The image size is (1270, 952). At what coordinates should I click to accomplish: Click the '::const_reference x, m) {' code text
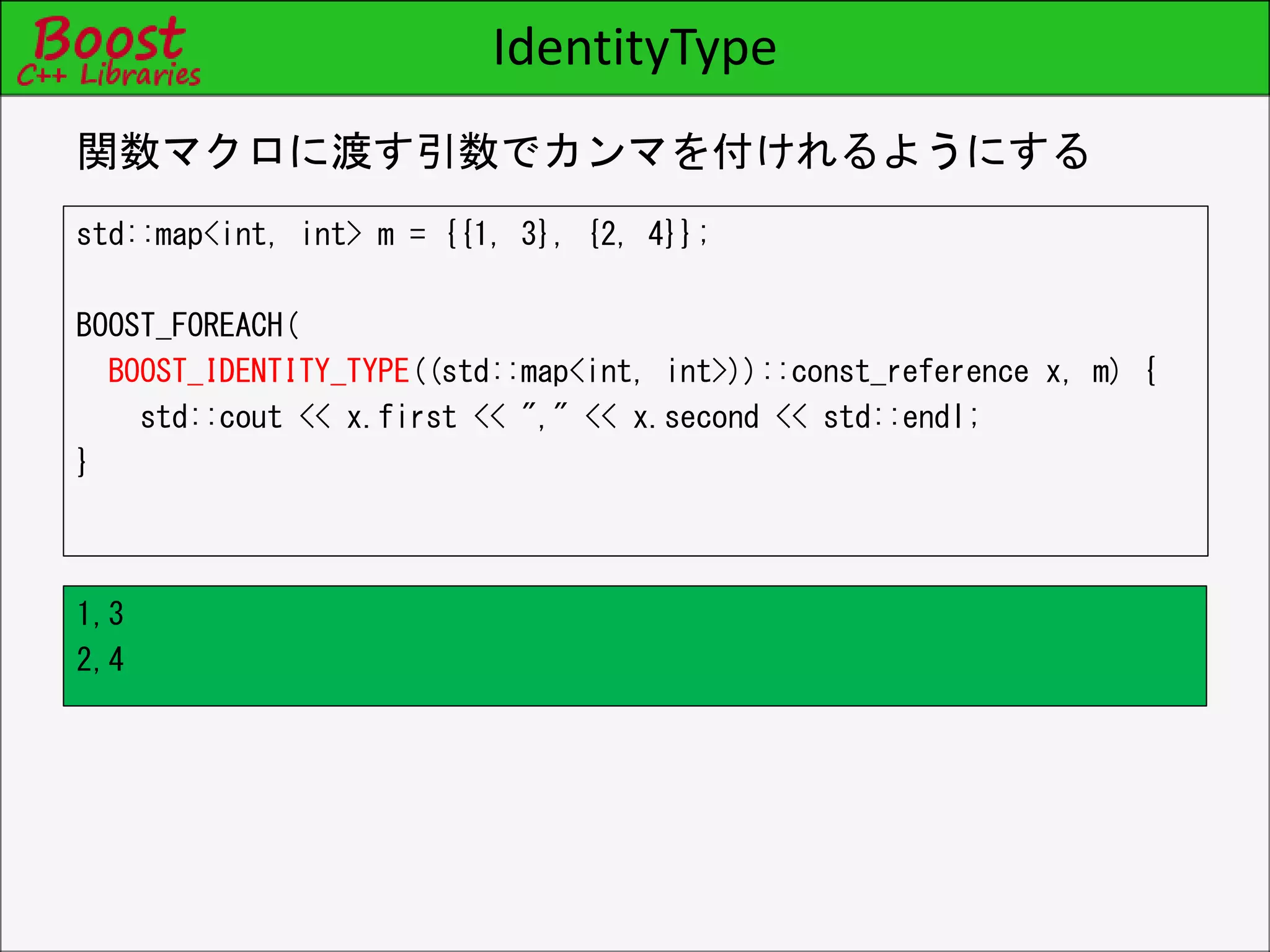coord(959,371)
